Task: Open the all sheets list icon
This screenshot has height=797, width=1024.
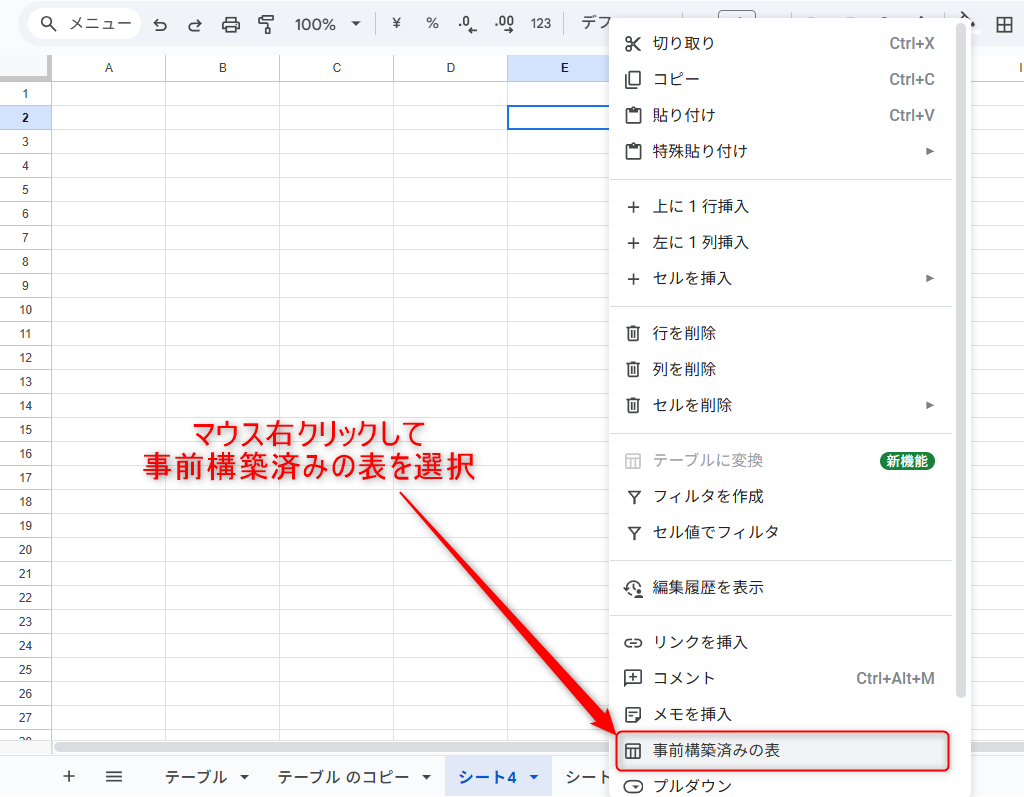Action: point(114,776)
